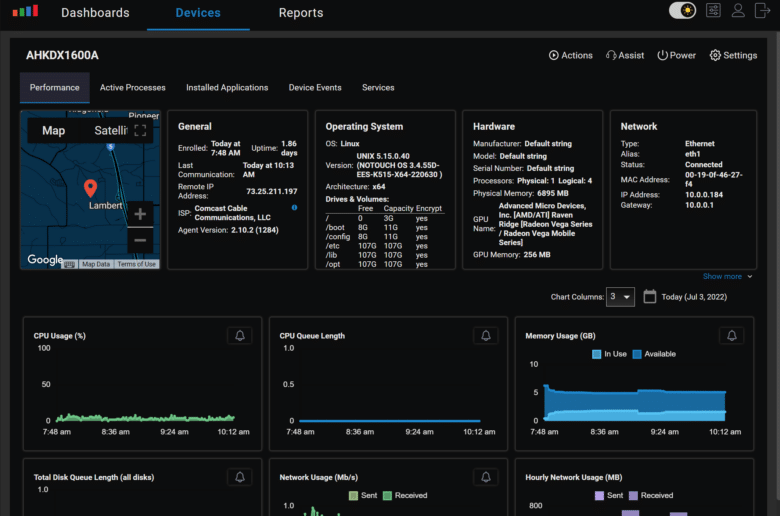This screenshot has height=516, width=780.
Task: Click the Google logo on map
Action: 45,260
